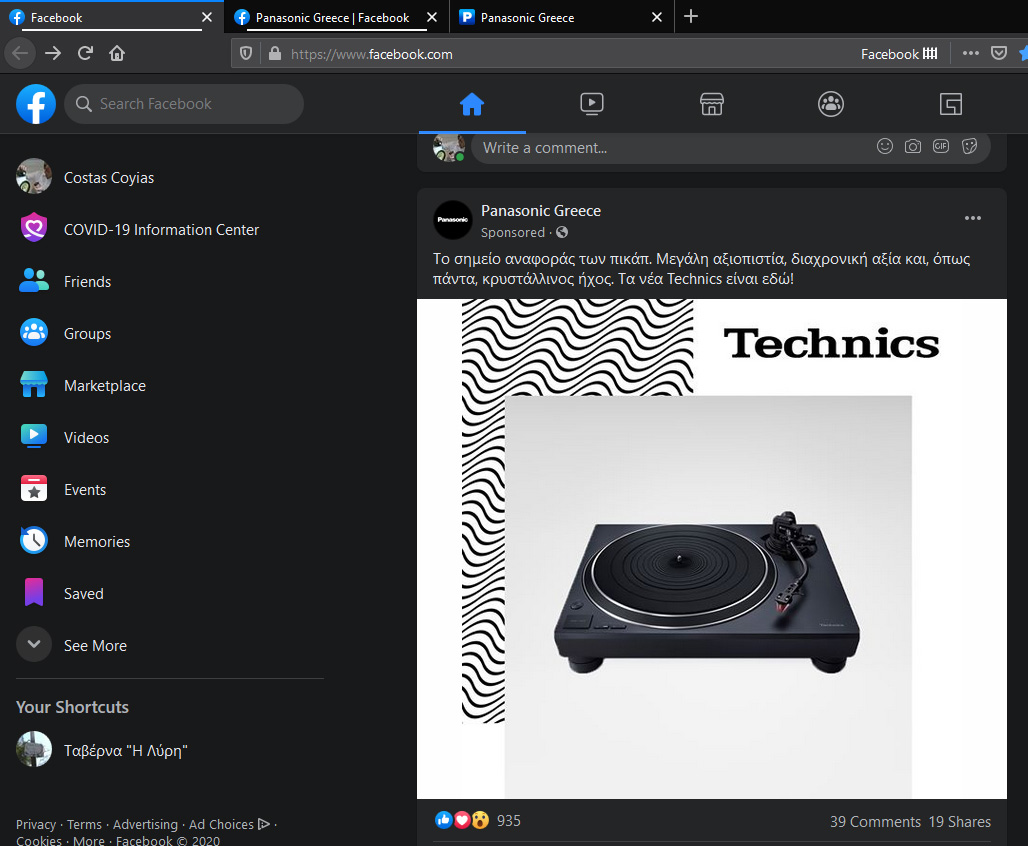This screenshot has height=846, width=1028.
Task: Open the Technics turntable ad image
Action: click(711, 548)
